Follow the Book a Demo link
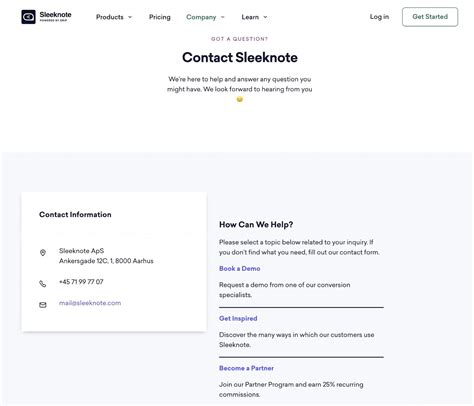 point(239,269)
